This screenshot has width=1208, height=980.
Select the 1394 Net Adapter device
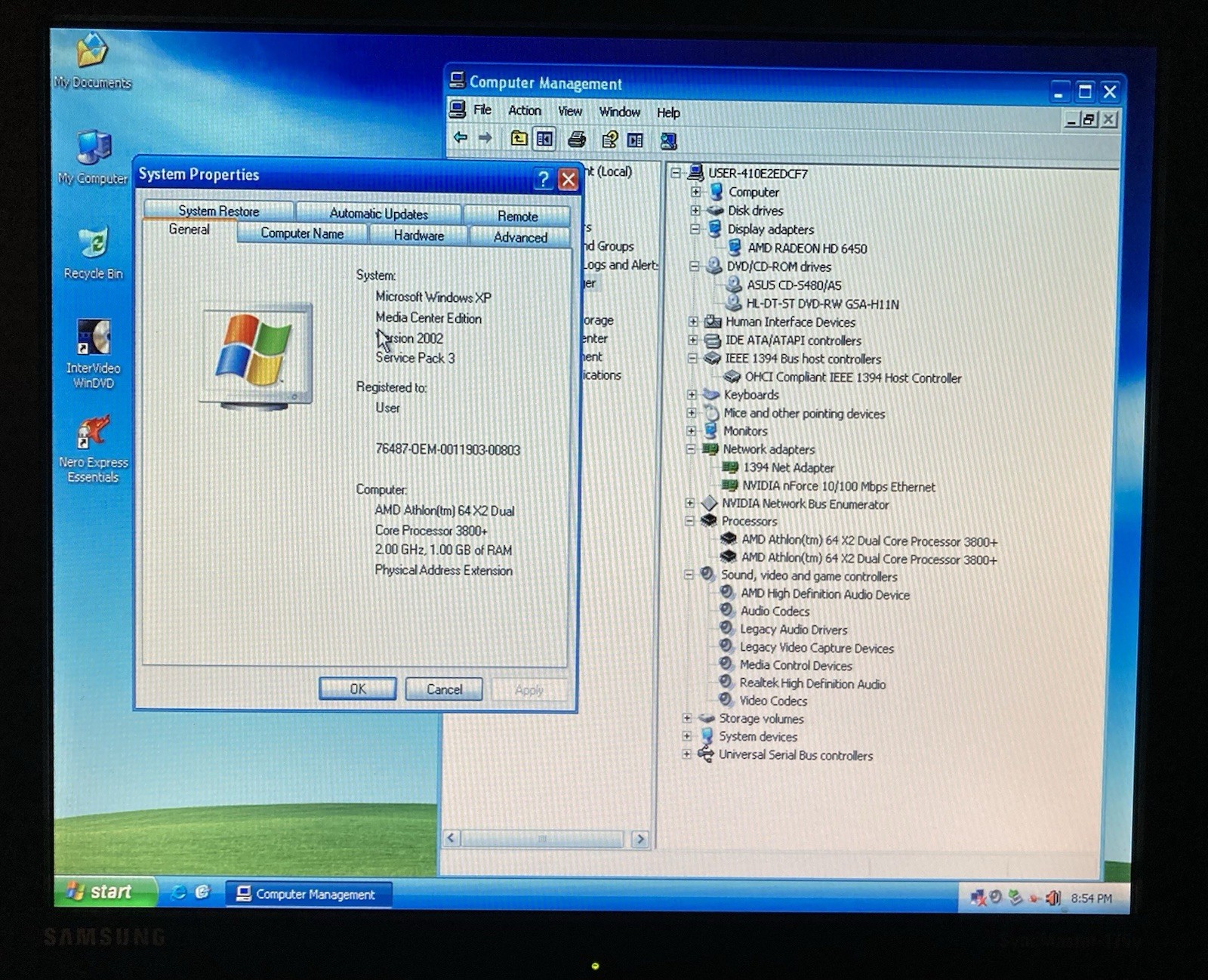tap(788, 468)
